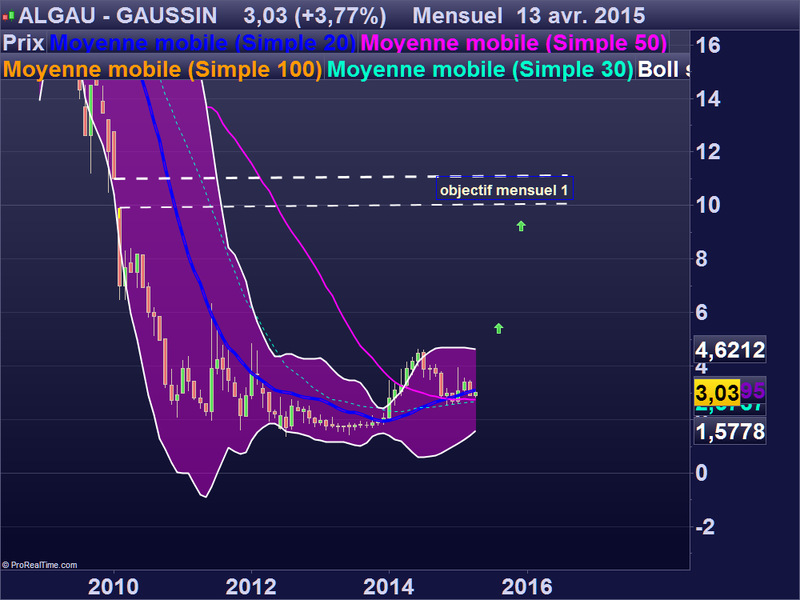This screenshot has width=800, height=600.
Task: Click the 14 value on price axis
Action: (x=708, y=98)
